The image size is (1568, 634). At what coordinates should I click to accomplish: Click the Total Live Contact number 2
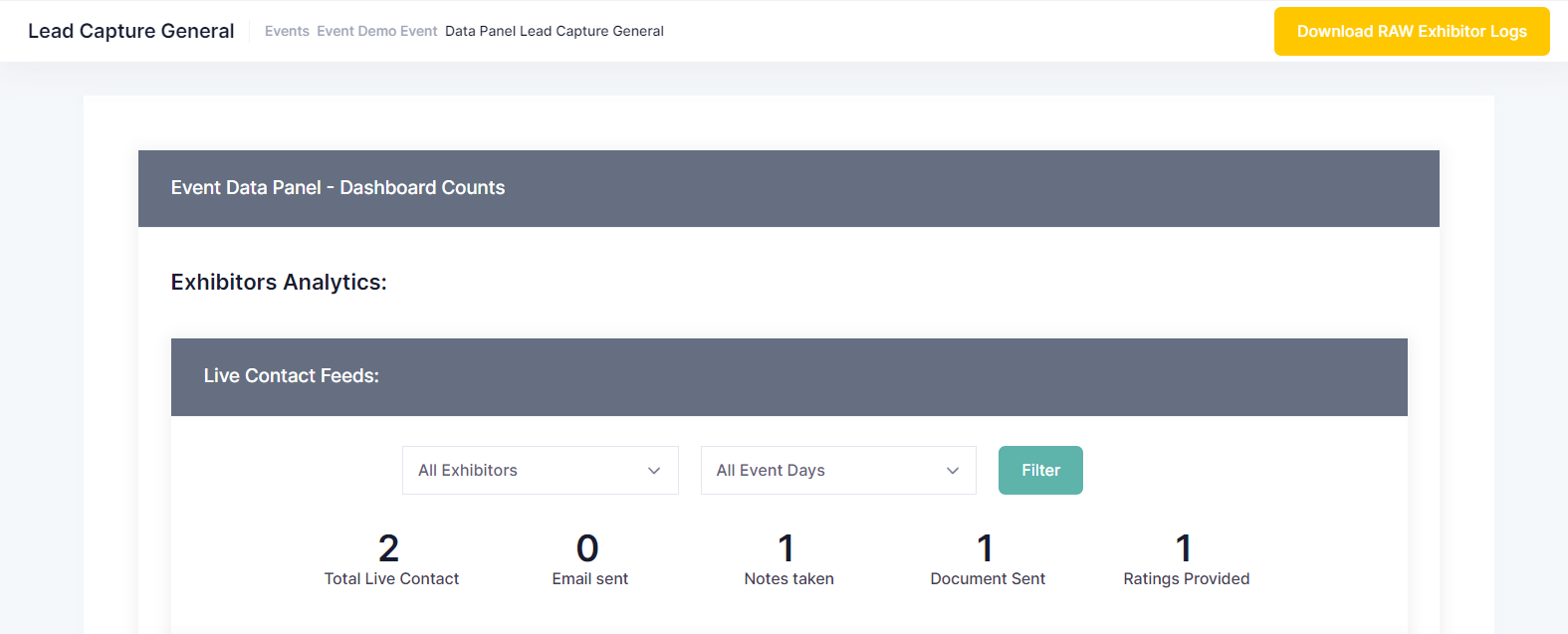pyautogui.click(x=389, y=548)
